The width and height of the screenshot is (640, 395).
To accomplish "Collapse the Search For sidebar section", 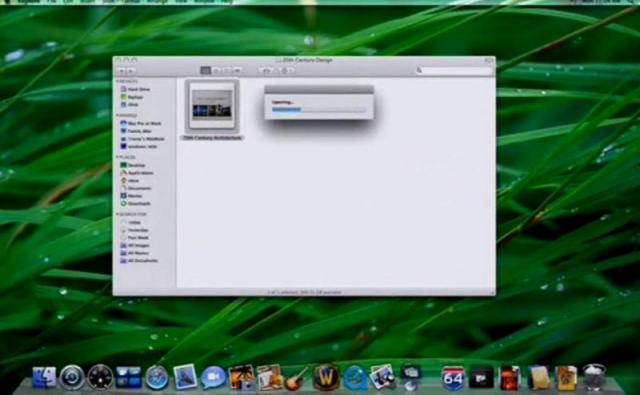I will (x=118, y=214).
